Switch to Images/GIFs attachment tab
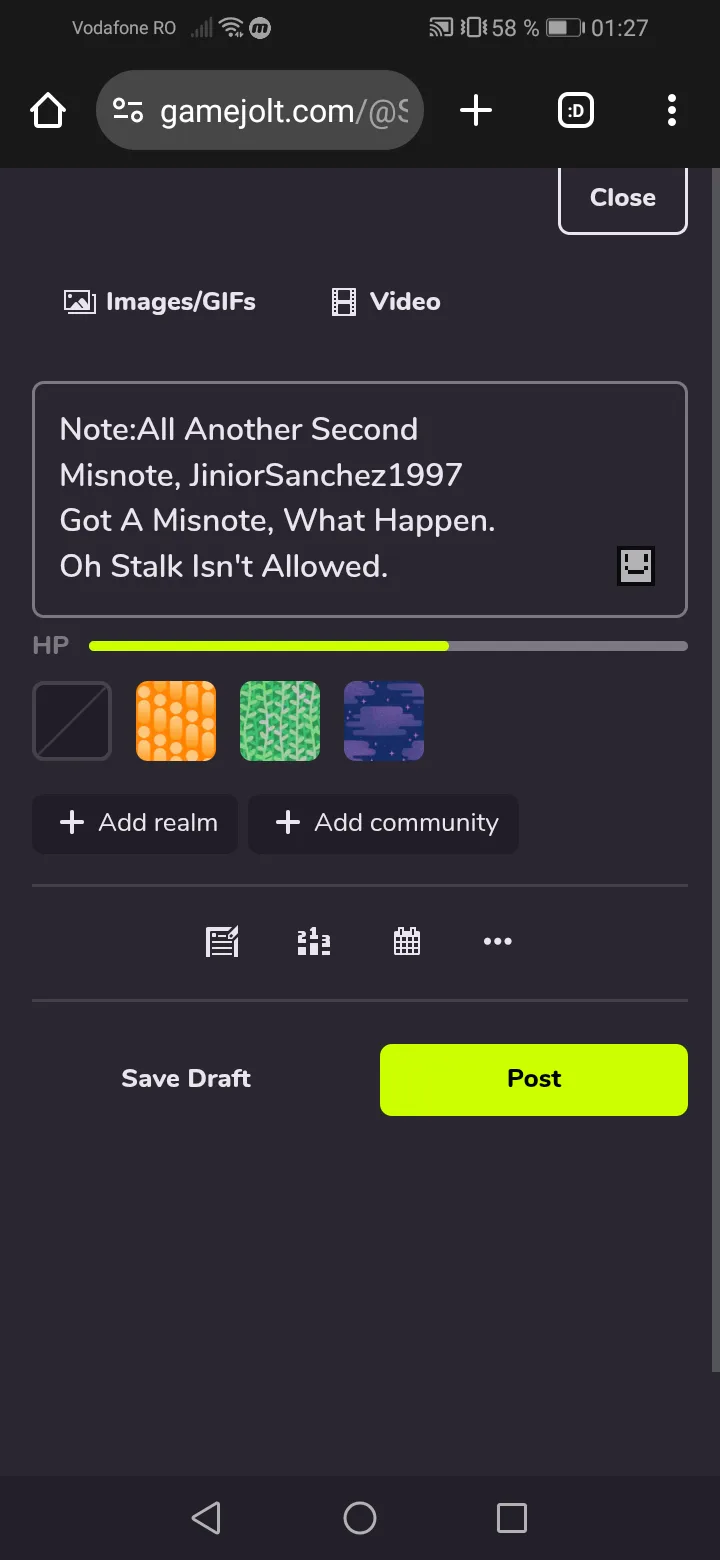 [x=160, y=302]
